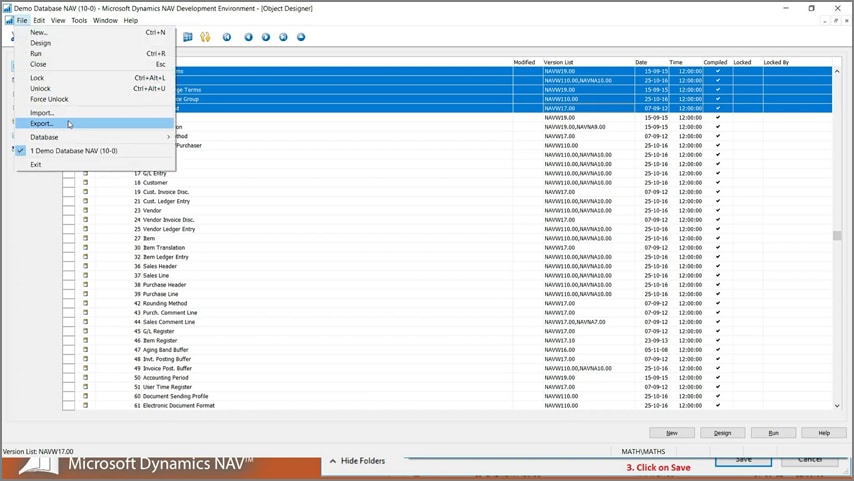Click table icon of 45 G/L Register row
This screenshot has height=481, width=854.
(x=86, y=331)
